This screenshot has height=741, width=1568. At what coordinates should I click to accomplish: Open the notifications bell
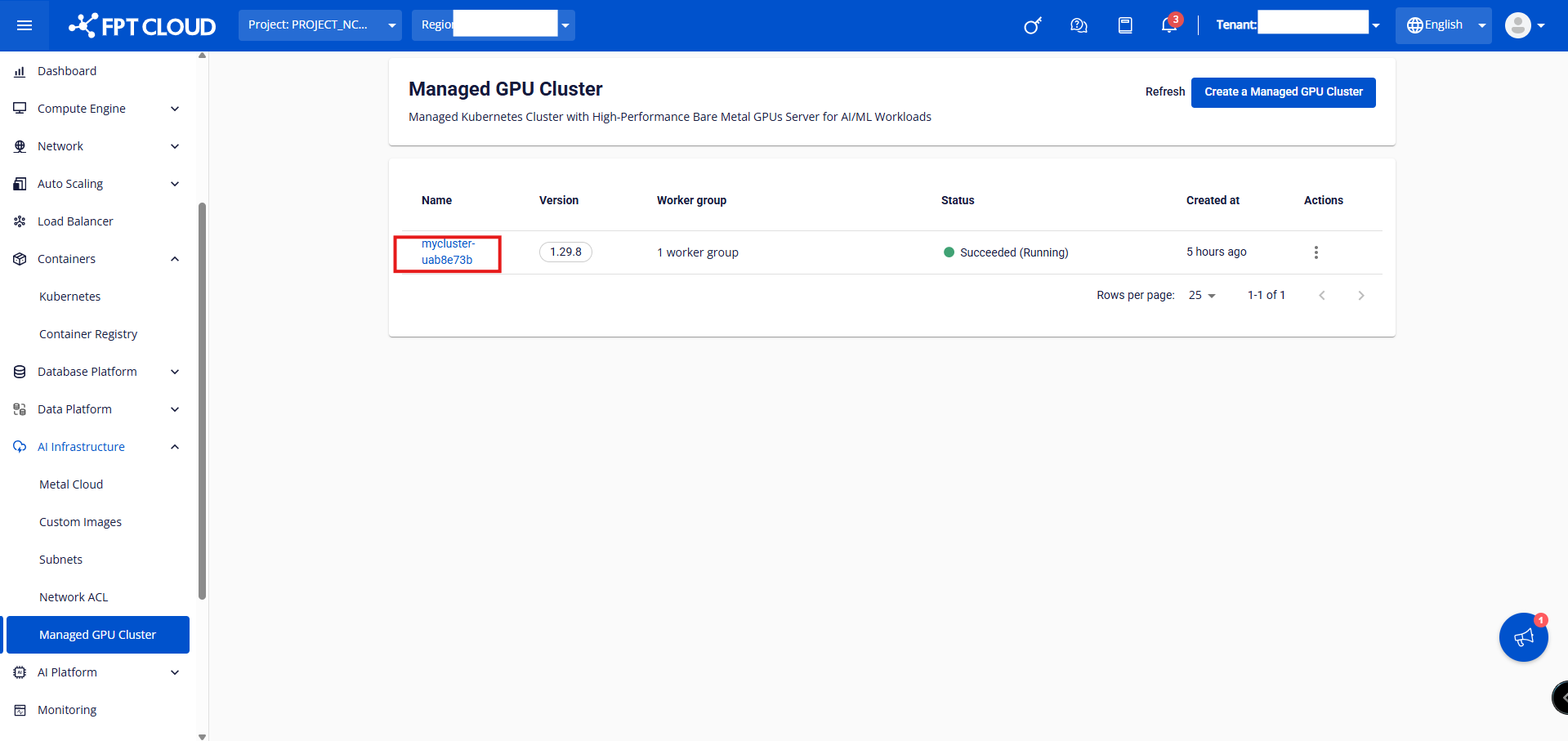point(1169,25)
